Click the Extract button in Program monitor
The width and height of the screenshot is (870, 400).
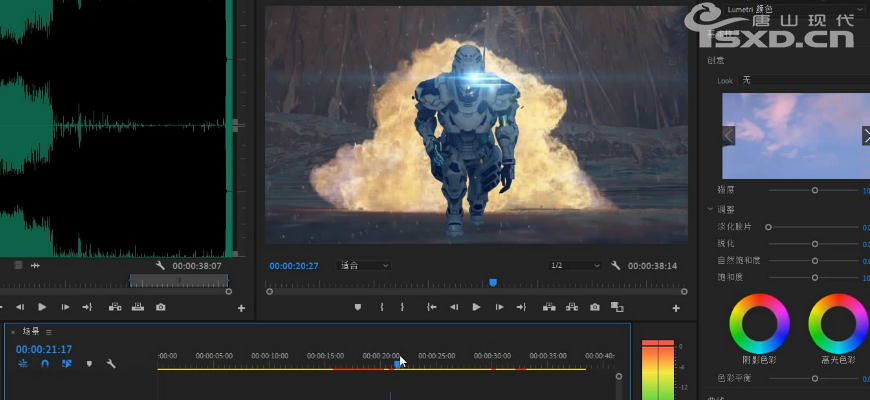coord(571,307)
